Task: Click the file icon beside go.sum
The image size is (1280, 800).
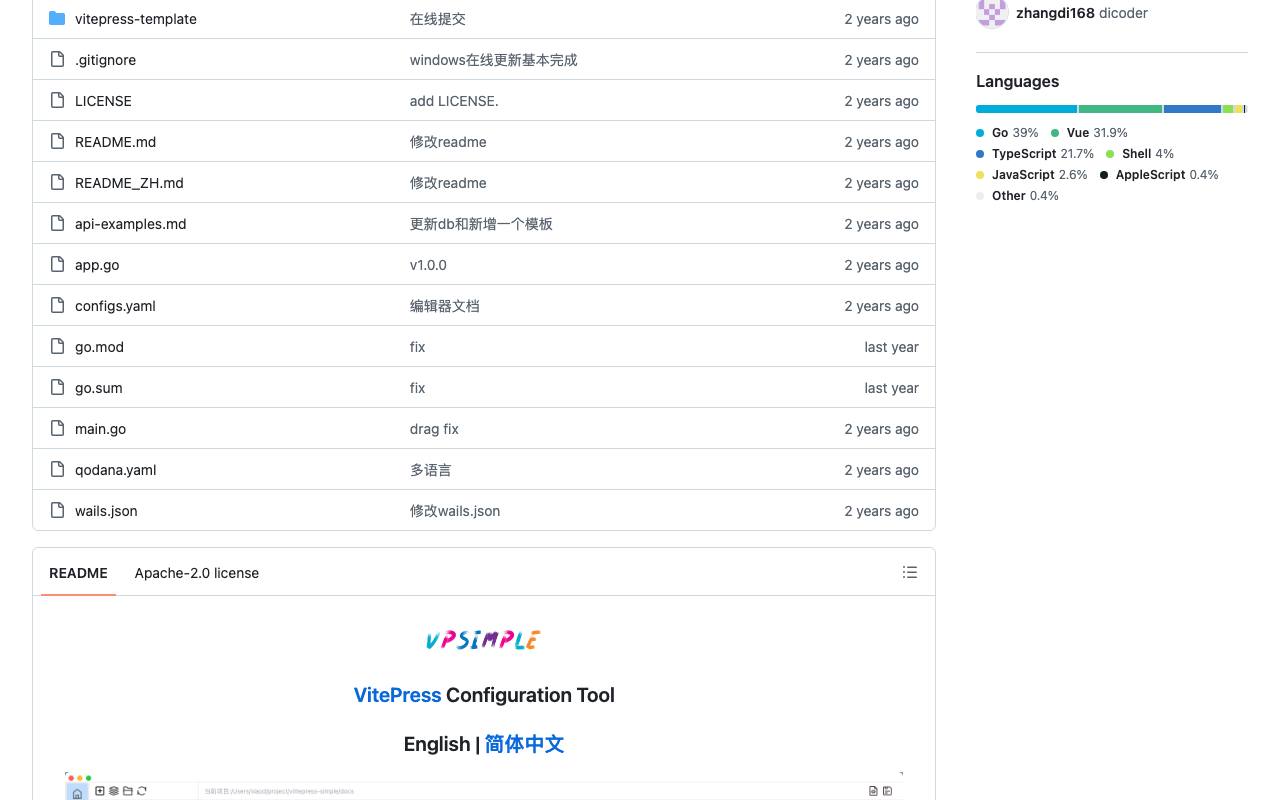Action: [57, 387]
